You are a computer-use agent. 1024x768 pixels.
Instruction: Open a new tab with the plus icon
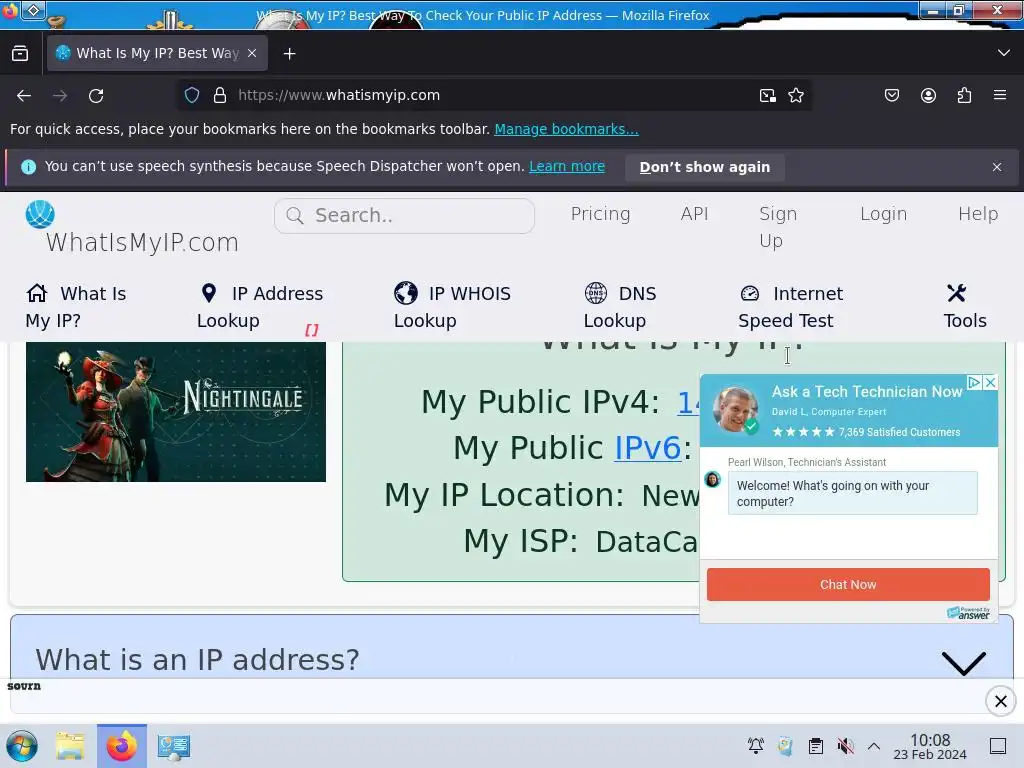point(289,54)
